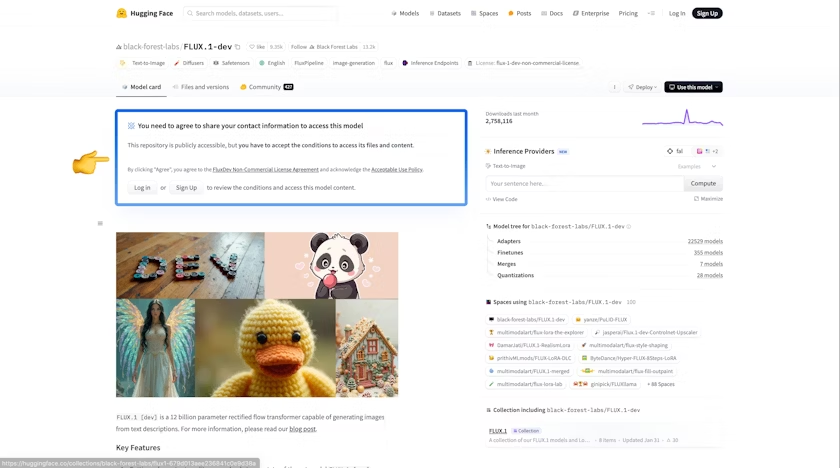Click the Your sentence here input

(584, 184)
